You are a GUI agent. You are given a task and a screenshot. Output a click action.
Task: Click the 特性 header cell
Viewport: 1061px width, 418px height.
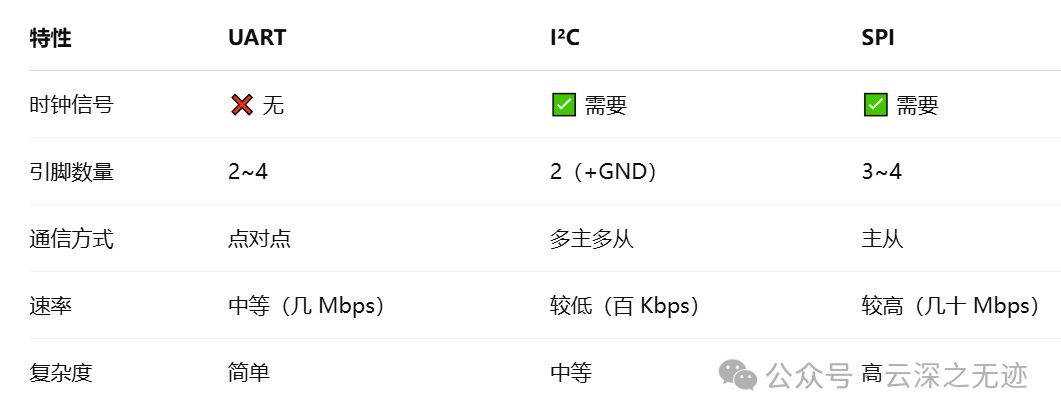tap(51, 38)
